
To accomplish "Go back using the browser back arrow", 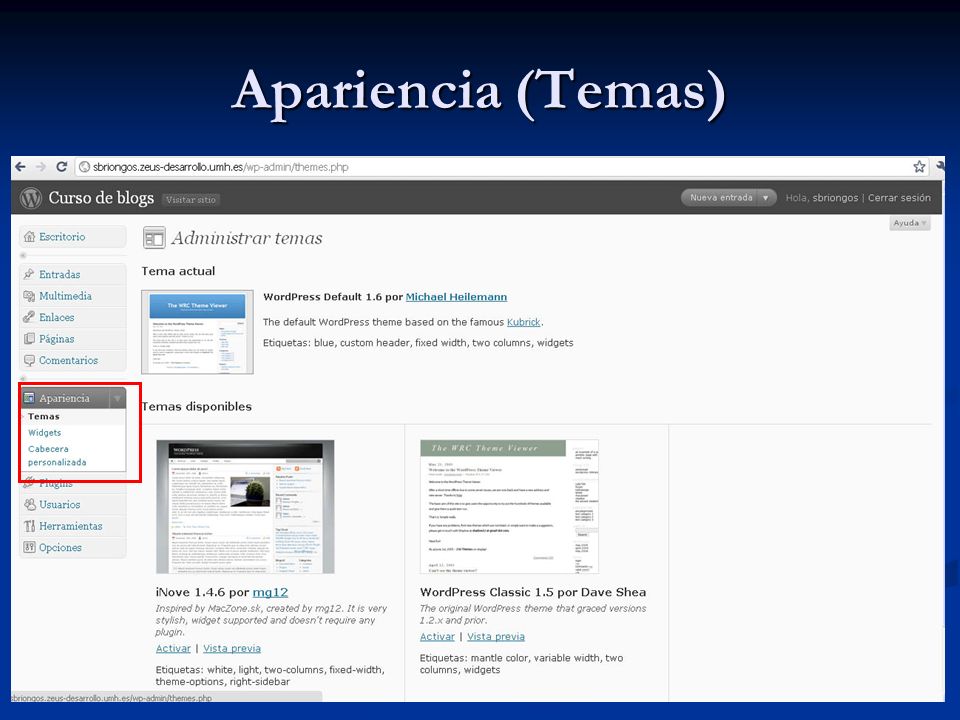I will pyautogui.click(x=20, y=167).
